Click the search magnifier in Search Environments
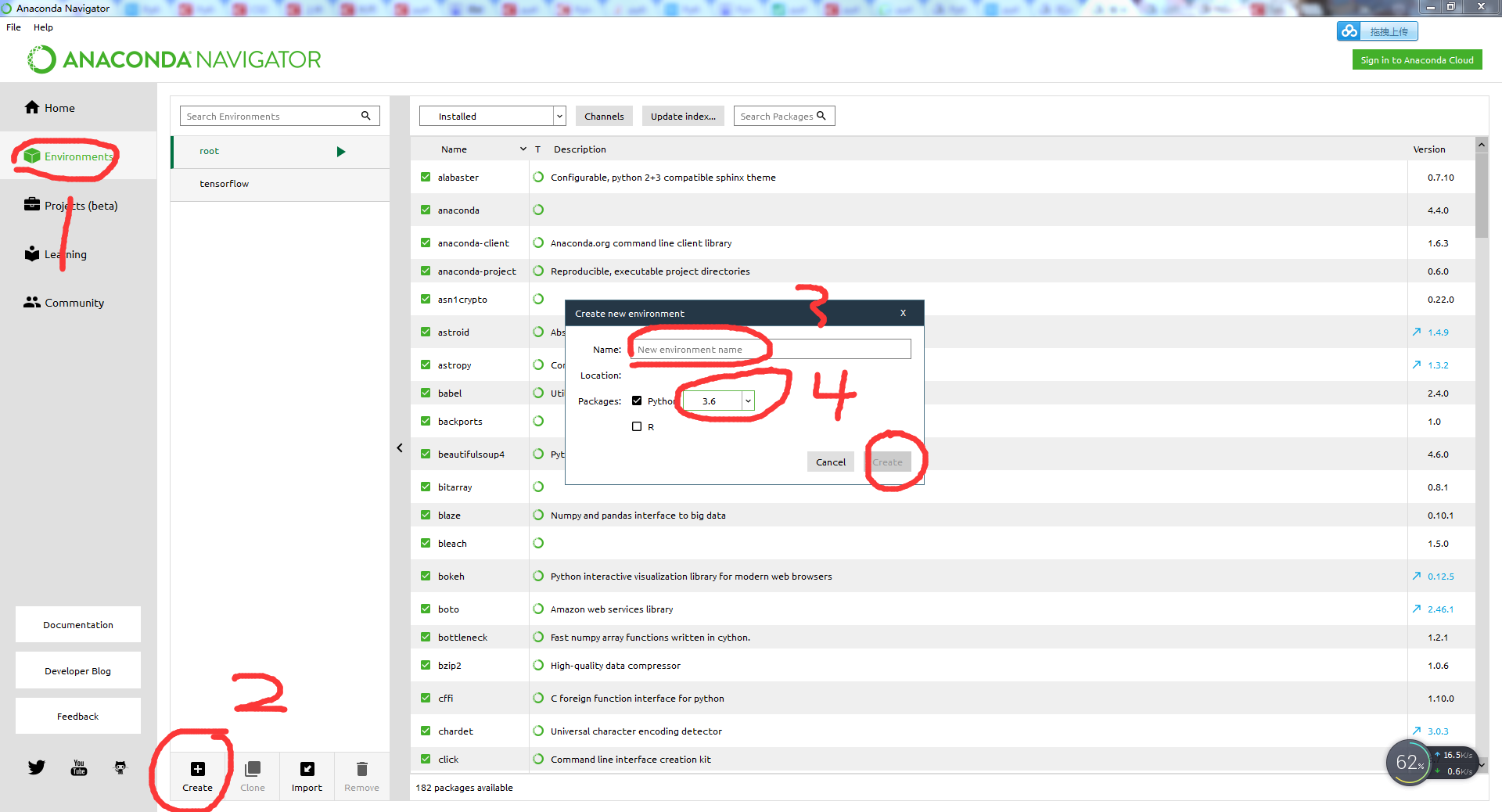Image resolution: width=1502 pixels, height=812 pixels. 365,116
